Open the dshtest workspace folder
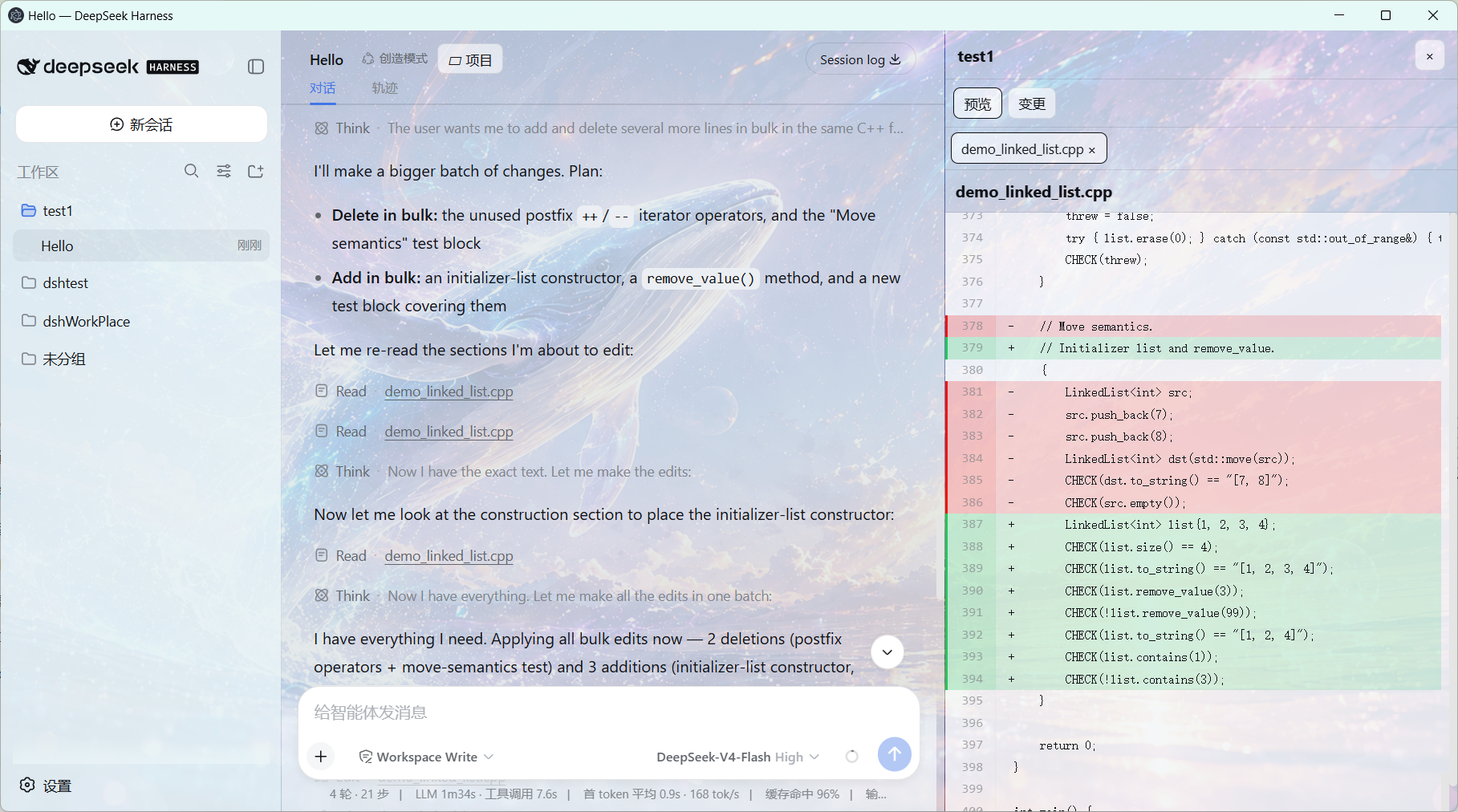 coord(141,282)
